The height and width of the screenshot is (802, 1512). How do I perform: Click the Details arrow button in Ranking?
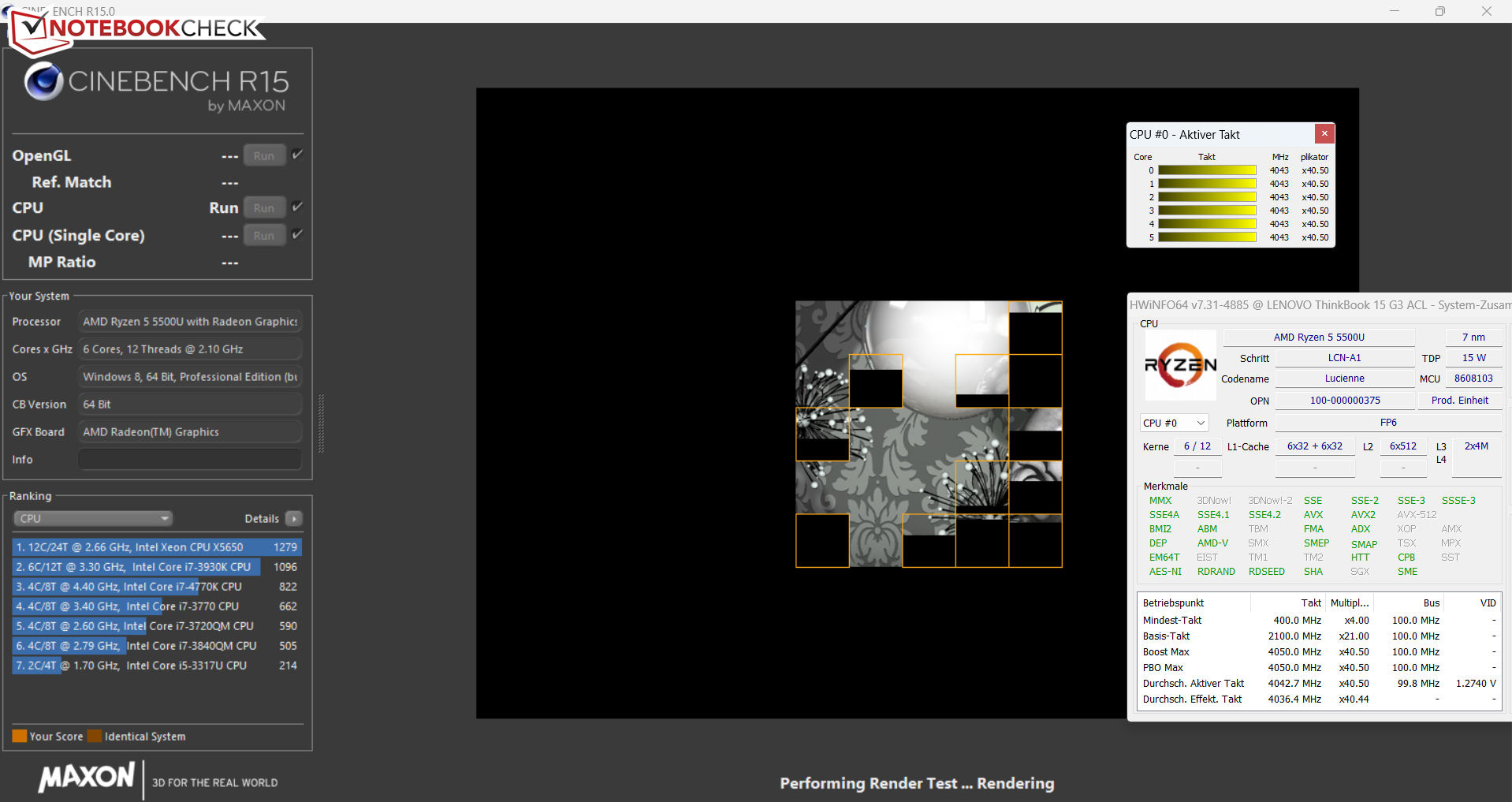[x=294, y=519]
